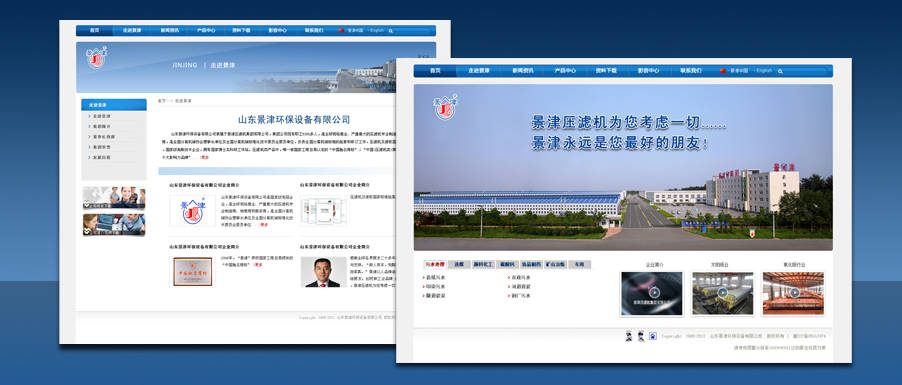
Task: Click the 印染污水 link in the list
Action: (x=436, y=287)
